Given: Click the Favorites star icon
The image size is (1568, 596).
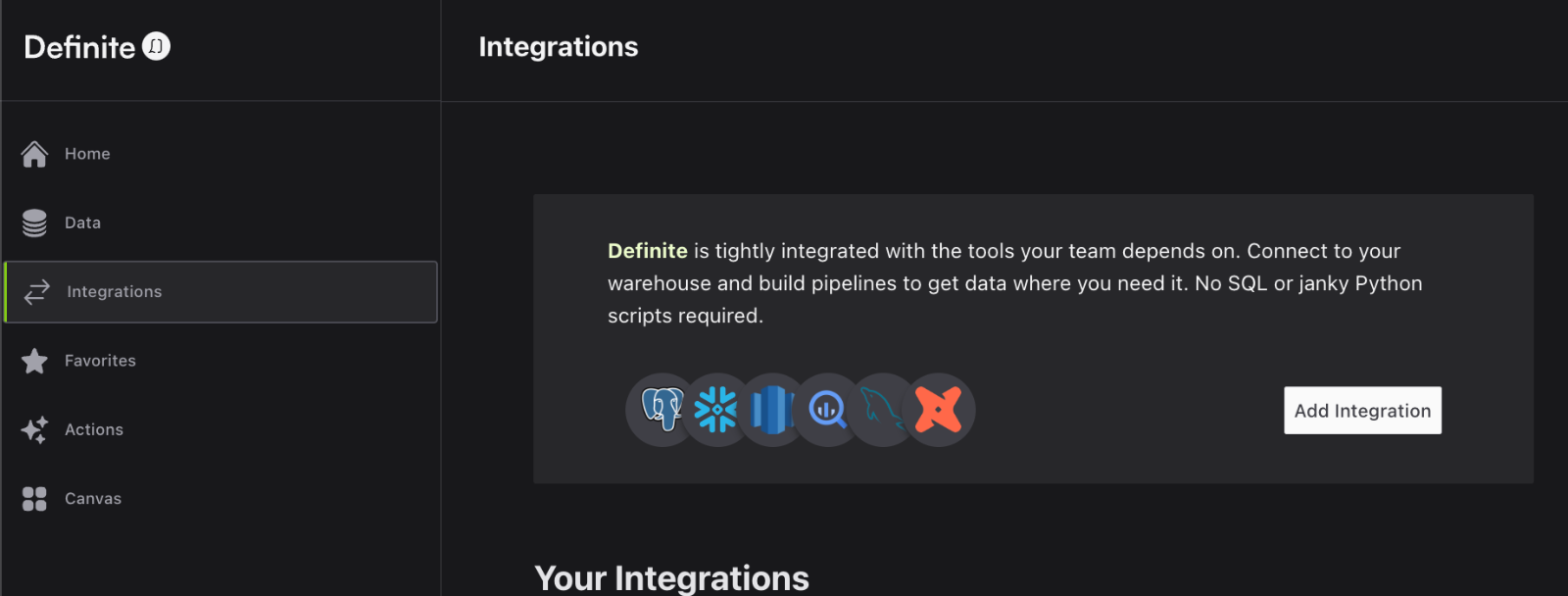Looking at the screenshot, I should pos(33,360).
